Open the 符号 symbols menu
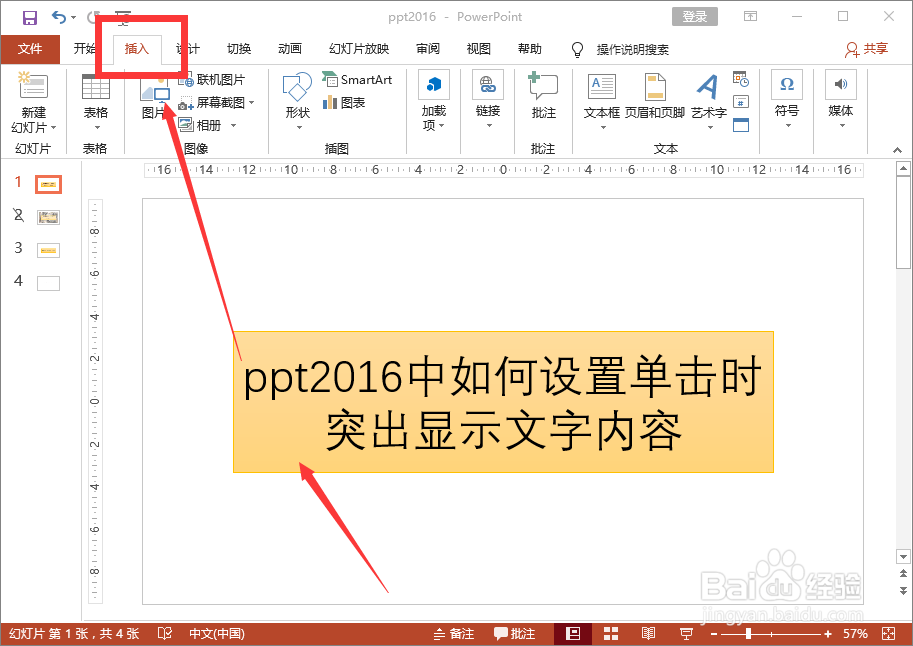 tap(787, 100)
